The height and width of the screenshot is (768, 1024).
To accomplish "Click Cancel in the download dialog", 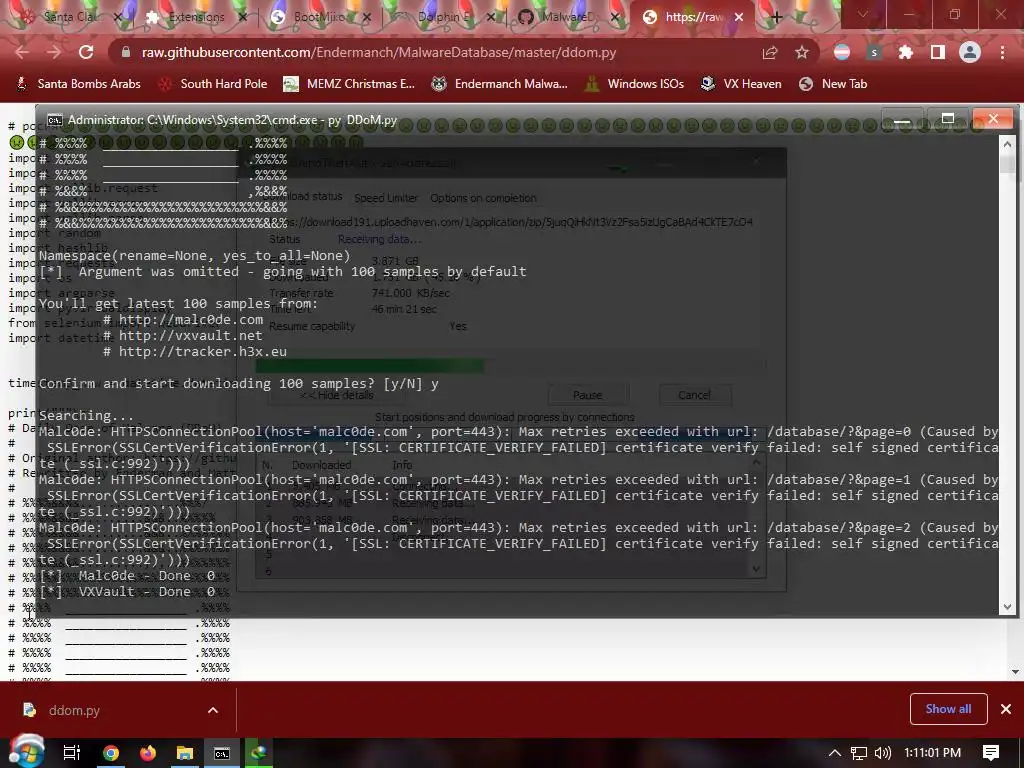I will point(694,395).
